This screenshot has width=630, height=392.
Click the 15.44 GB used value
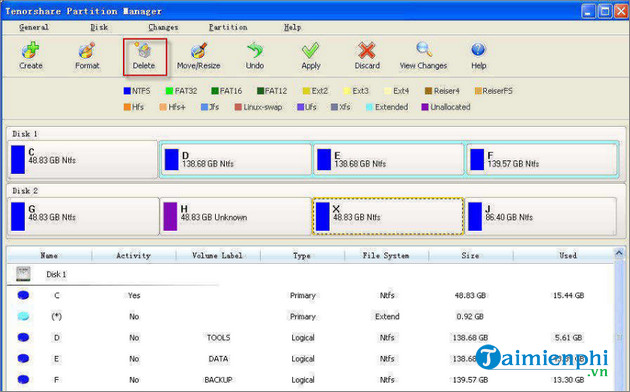(568, 296)
